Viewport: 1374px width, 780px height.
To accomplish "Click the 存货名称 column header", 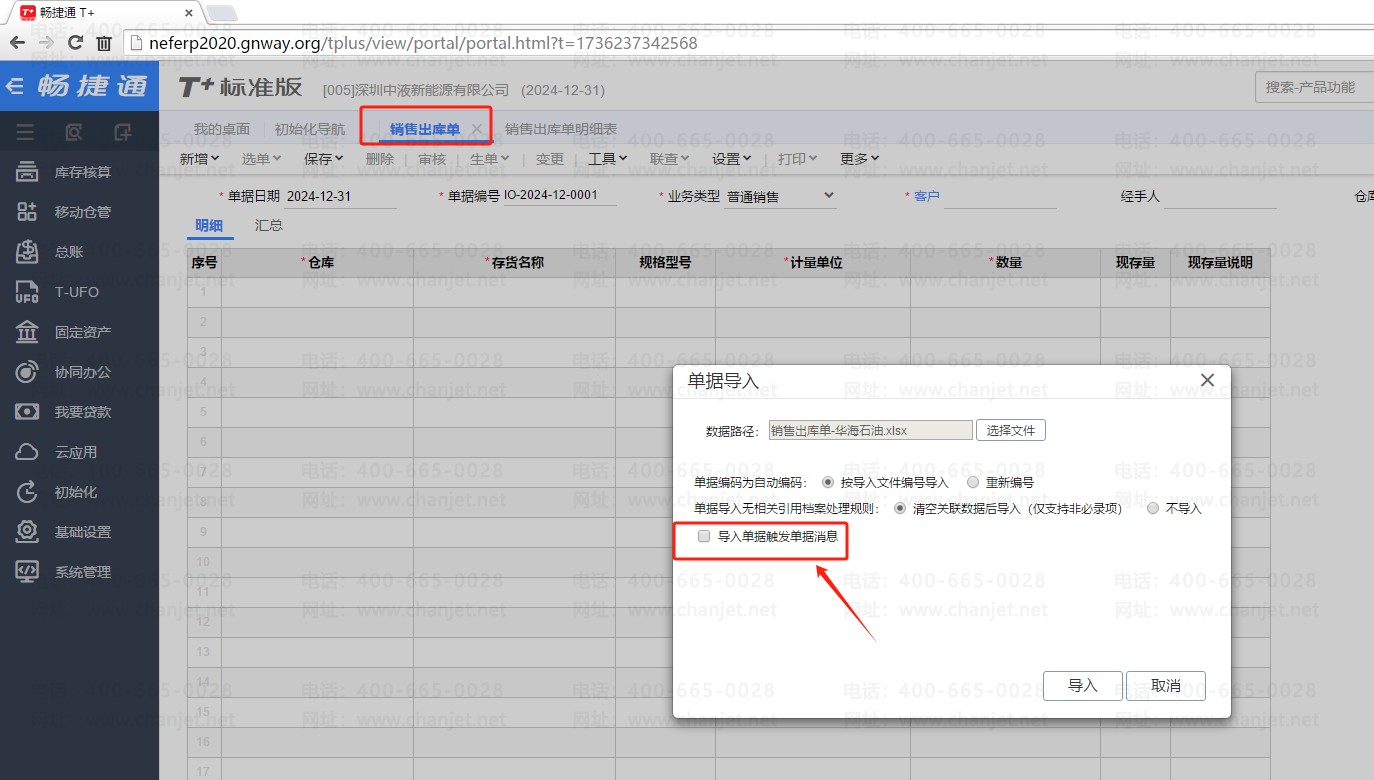I will [x=517, y=263].
